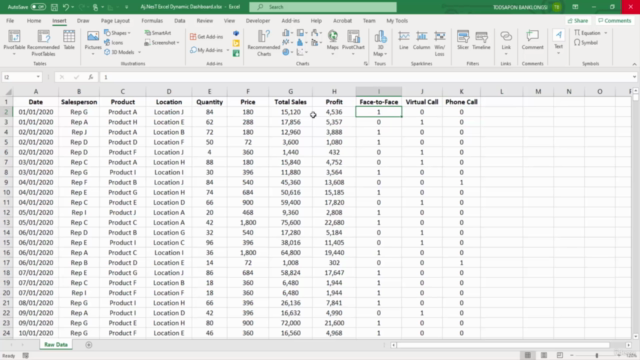
Task: Switch to the Developer tab
Action: click(x=258, y=20)
